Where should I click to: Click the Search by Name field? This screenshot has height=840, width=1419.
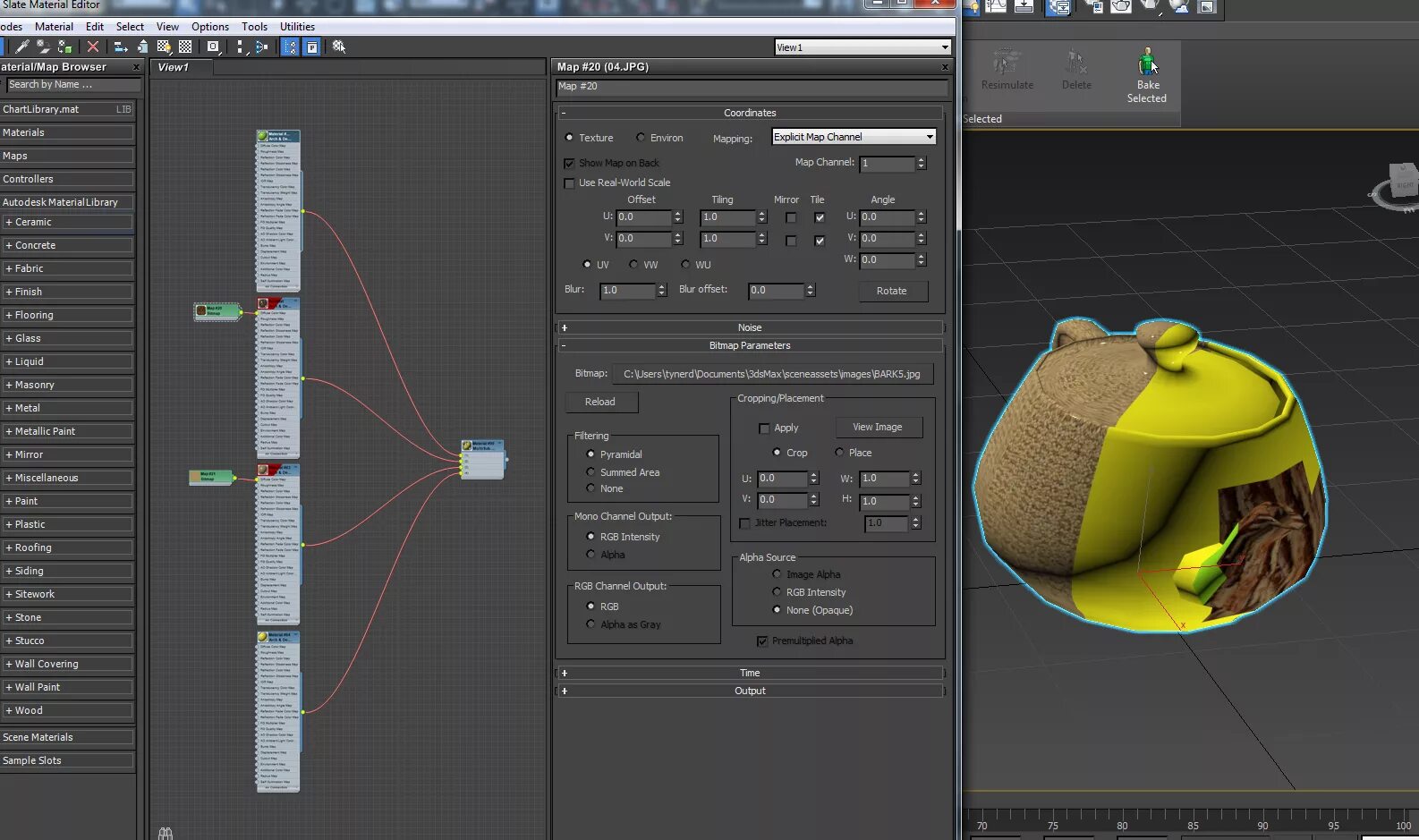73,85
